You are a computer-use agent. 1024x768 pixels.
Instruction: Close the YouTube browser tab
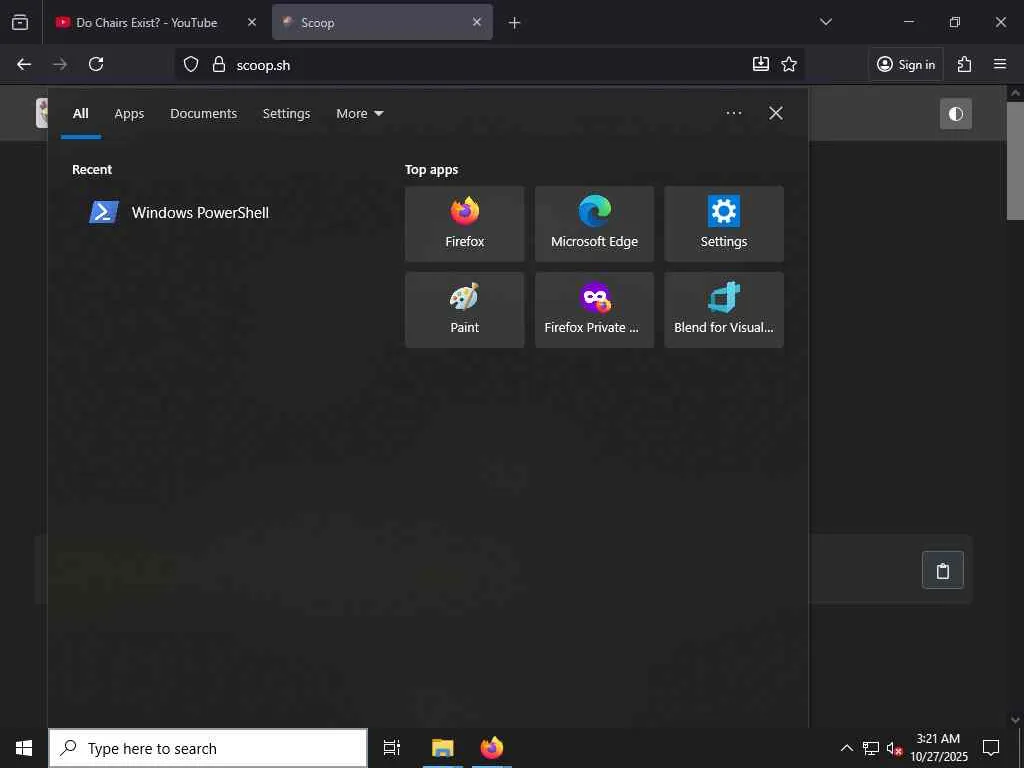pos(251,22)
